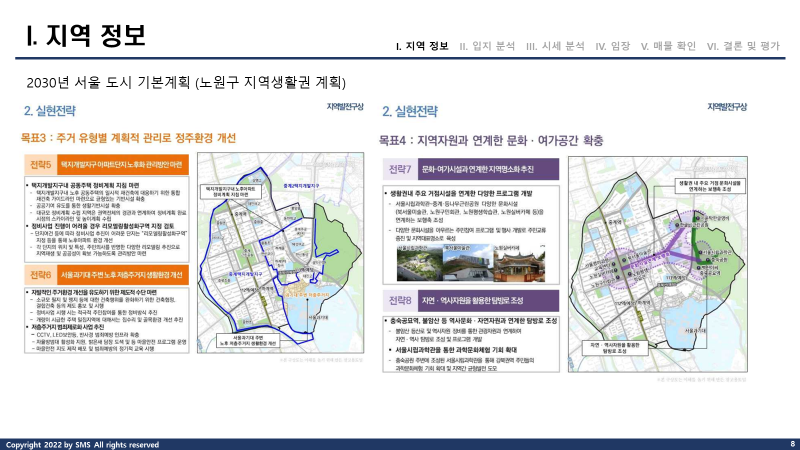The height and width of the screenshot is (450, 800).
Task: Click right-map callout '생활권 내 주요 거점 문화시설을 연계하는 보행축 조성'
Action: coord(710,186)
